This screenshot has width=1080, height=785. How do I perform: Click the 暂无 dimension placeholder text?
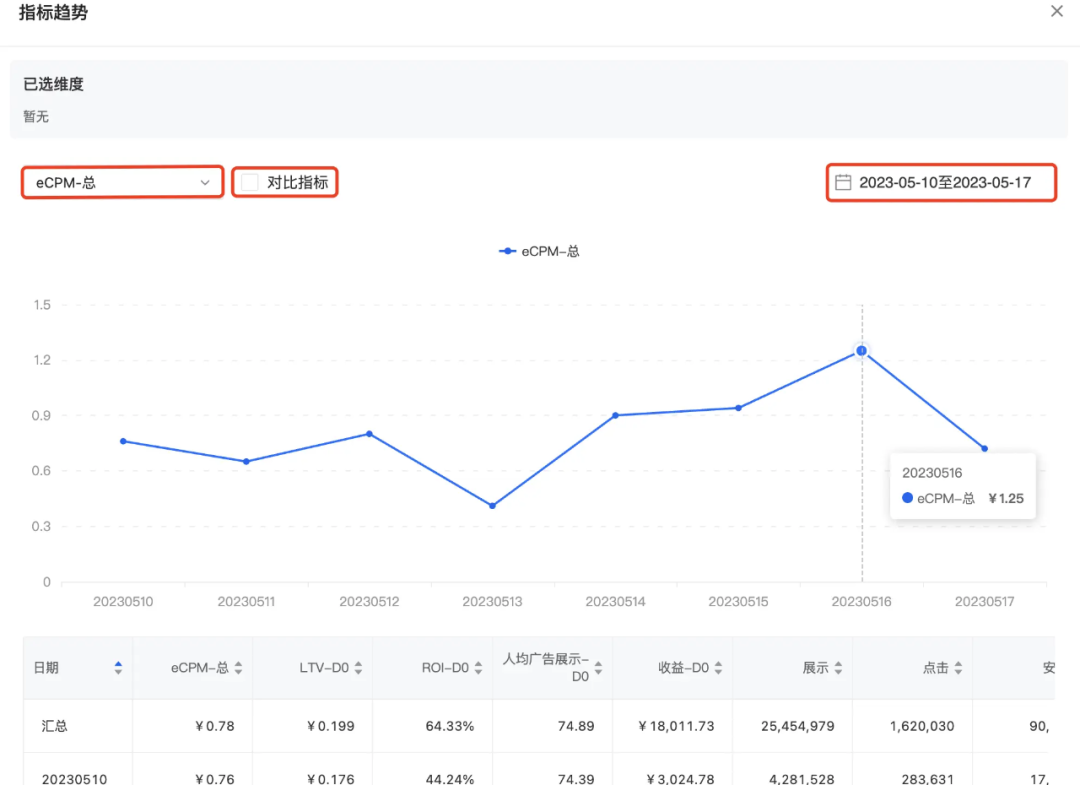coord(36,116)
